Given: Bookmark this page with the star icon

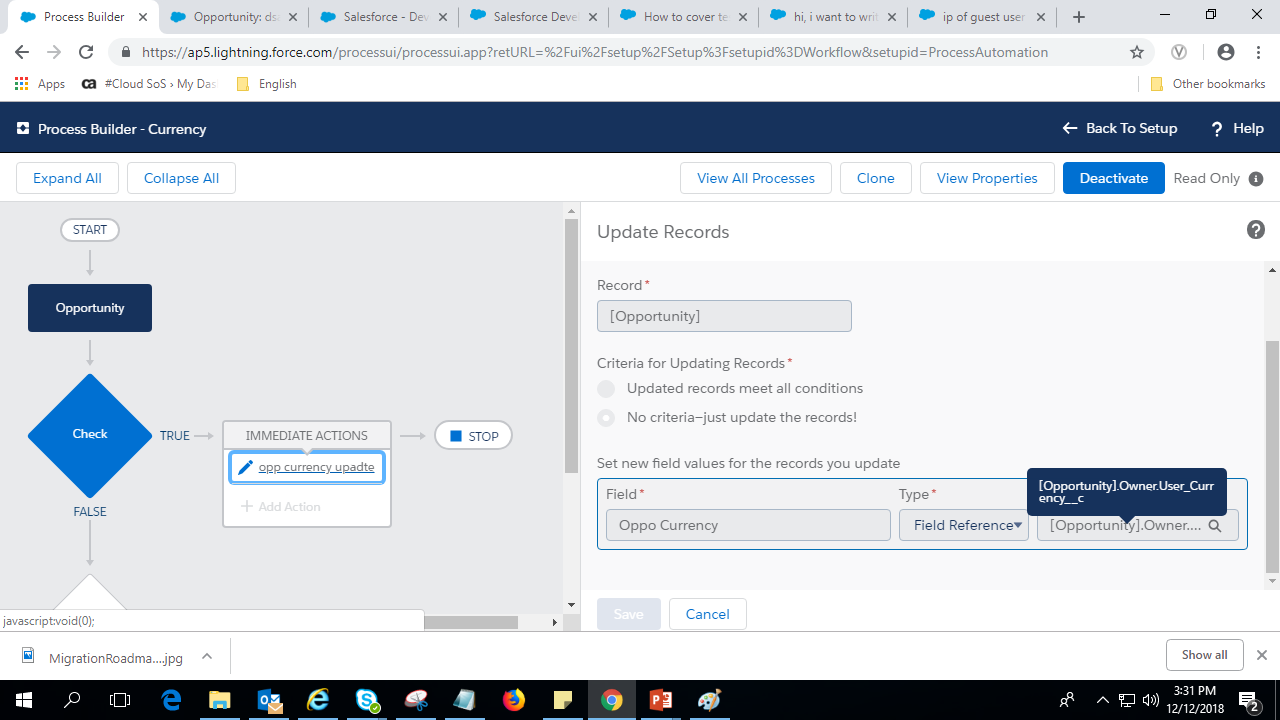Looking at the screenshot, I should pos(1137,52).
